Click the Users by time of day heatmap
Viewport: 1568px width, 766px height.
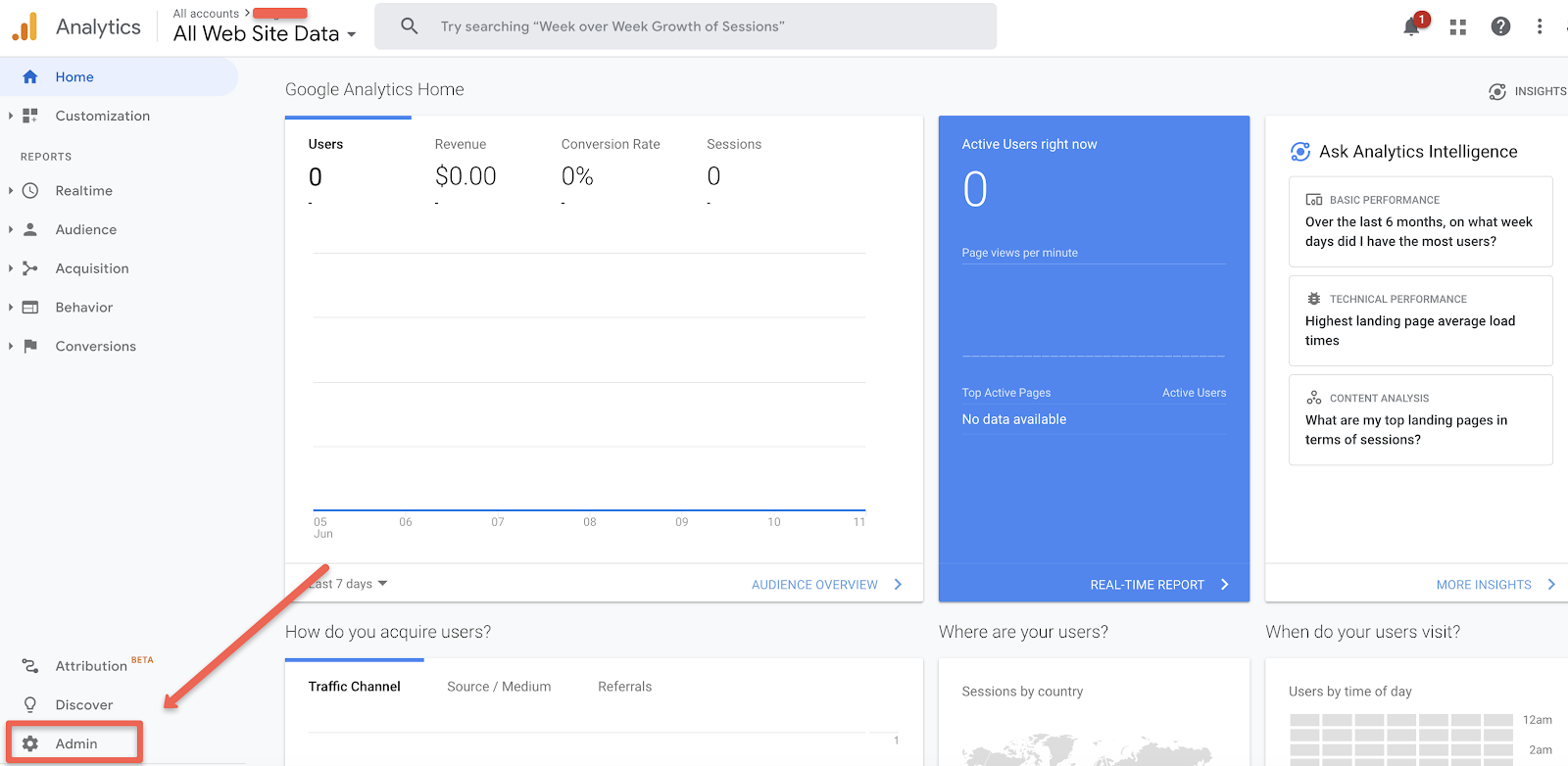[x=1402, y=740]
